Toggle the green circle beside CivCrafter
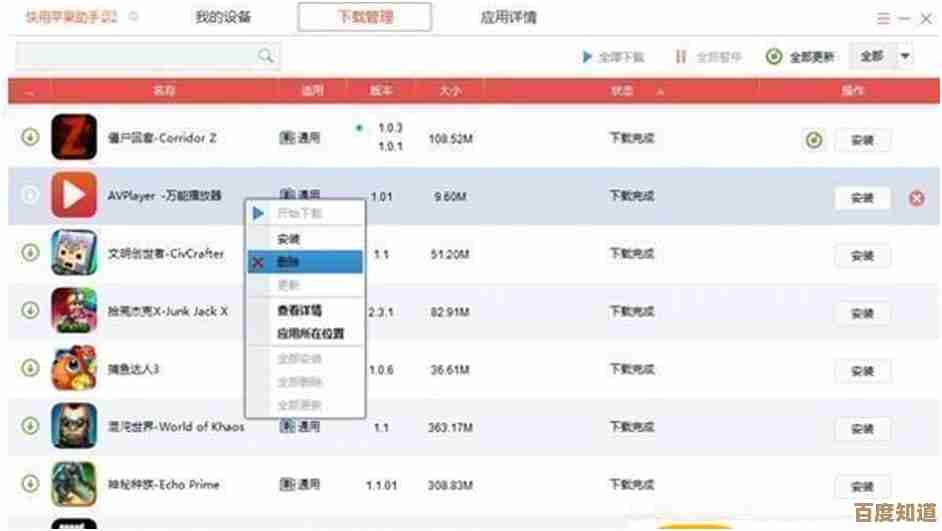Viewport: 942px width, 531px height. 31,252
